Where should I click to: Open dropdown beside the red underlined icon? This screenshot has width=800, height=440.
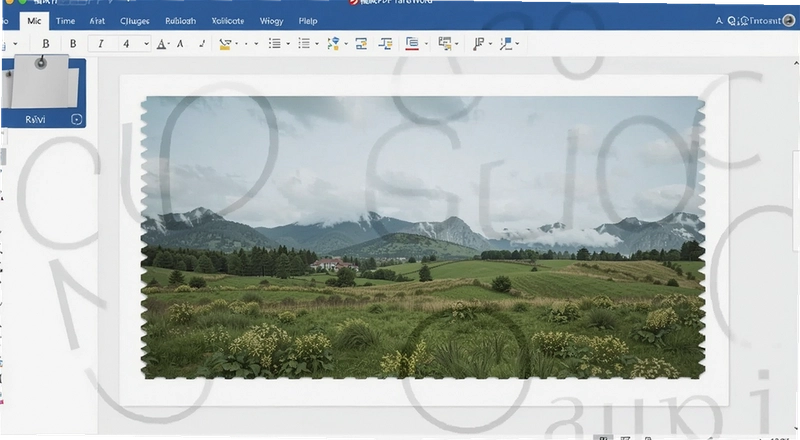pyautogui.click(x=426, y=44)
